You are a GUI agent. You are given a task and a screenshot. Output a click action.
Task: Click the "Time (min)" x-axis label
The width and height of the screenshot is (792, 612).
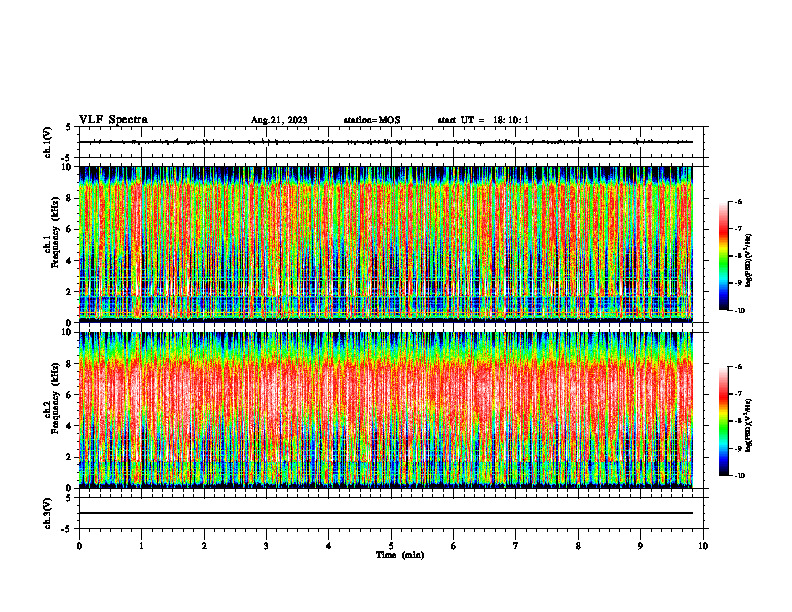tap(400, 555)
